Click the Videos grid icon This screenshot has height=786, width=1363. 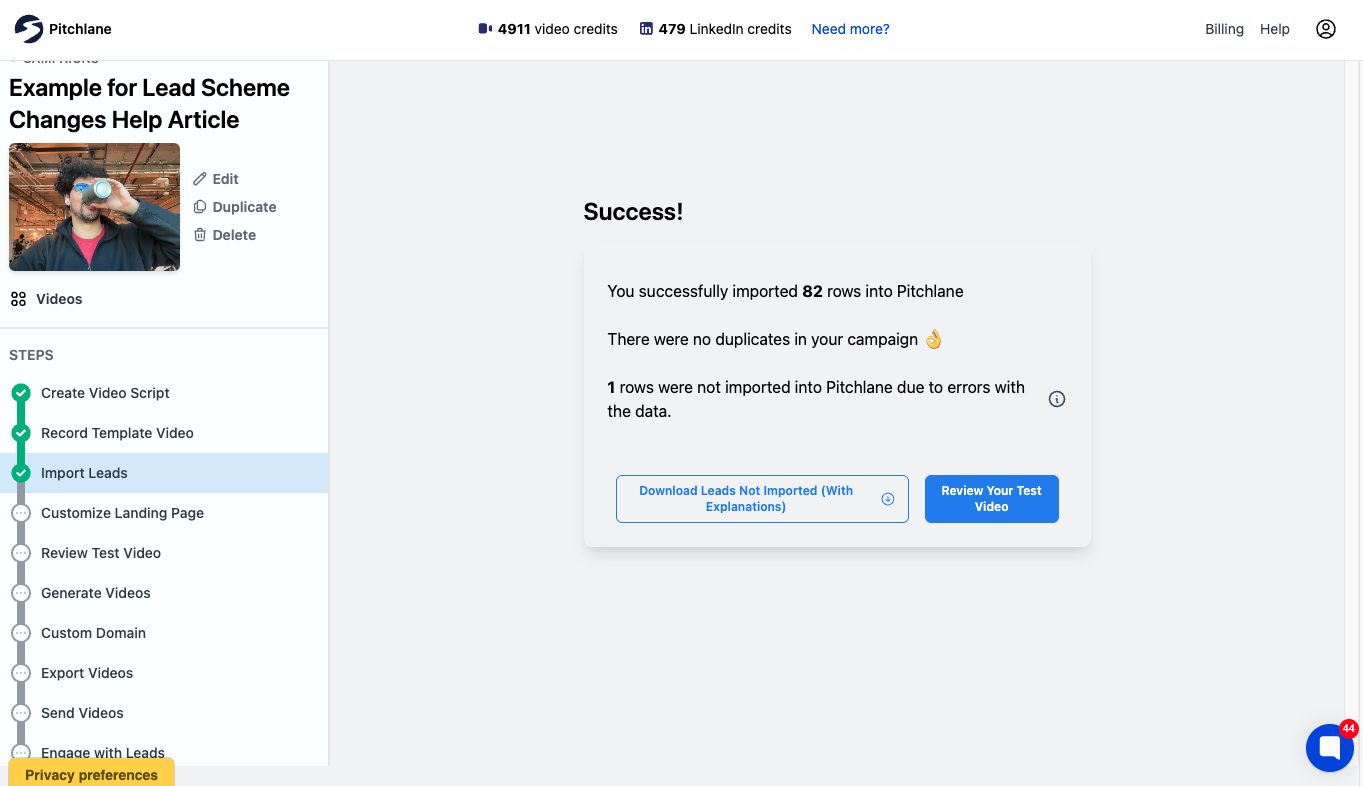click(x=18, y=299)
